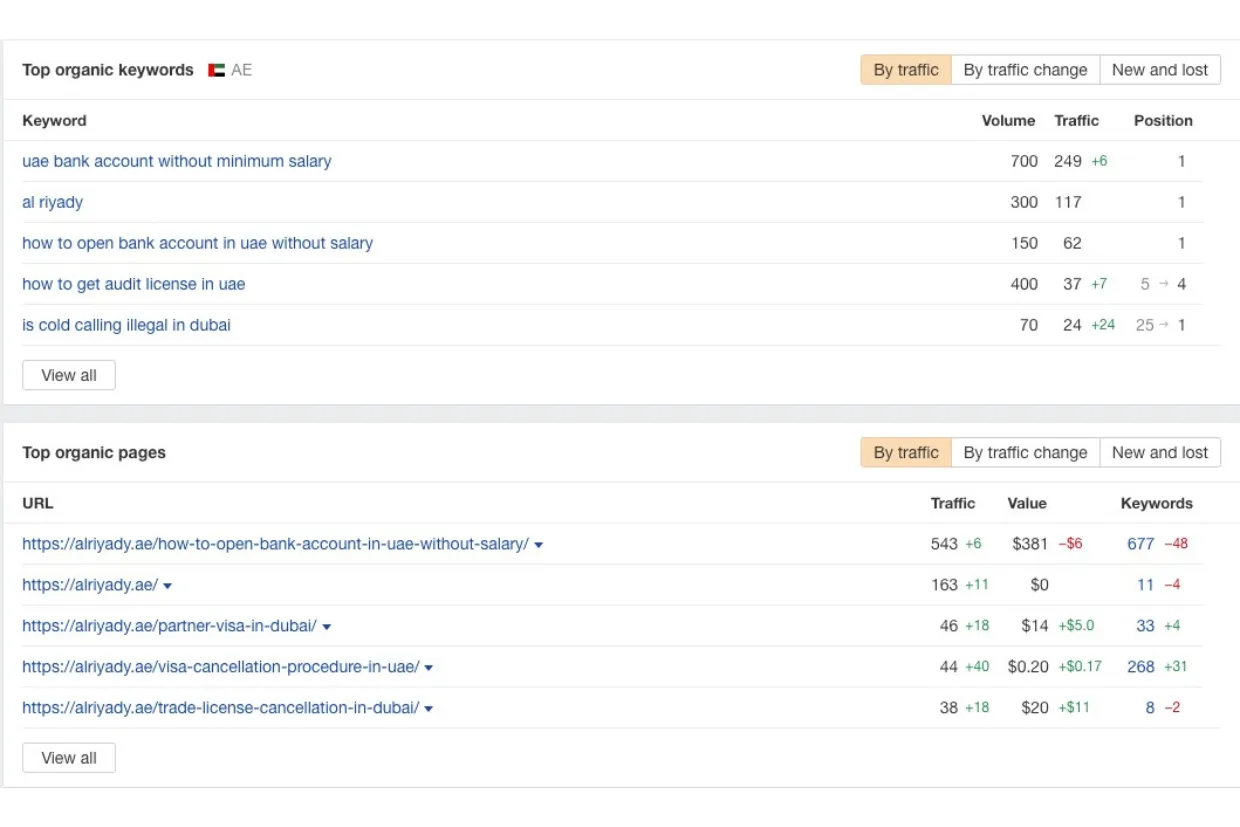Click keywords count 8 for trade license row
Screen dimensions: 1240x827
1150,708
